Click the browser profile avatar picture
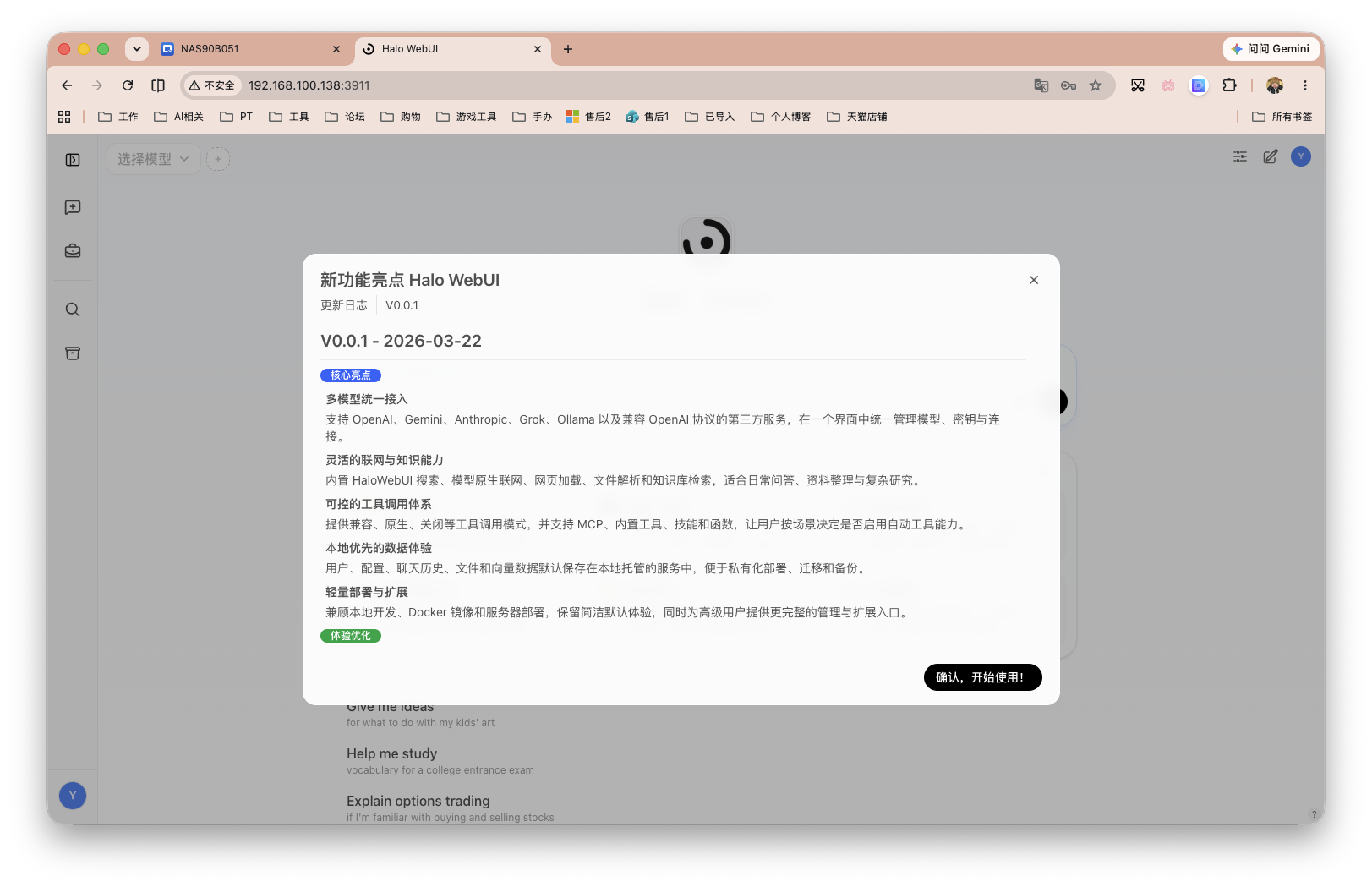 (x=1275, y=85)
